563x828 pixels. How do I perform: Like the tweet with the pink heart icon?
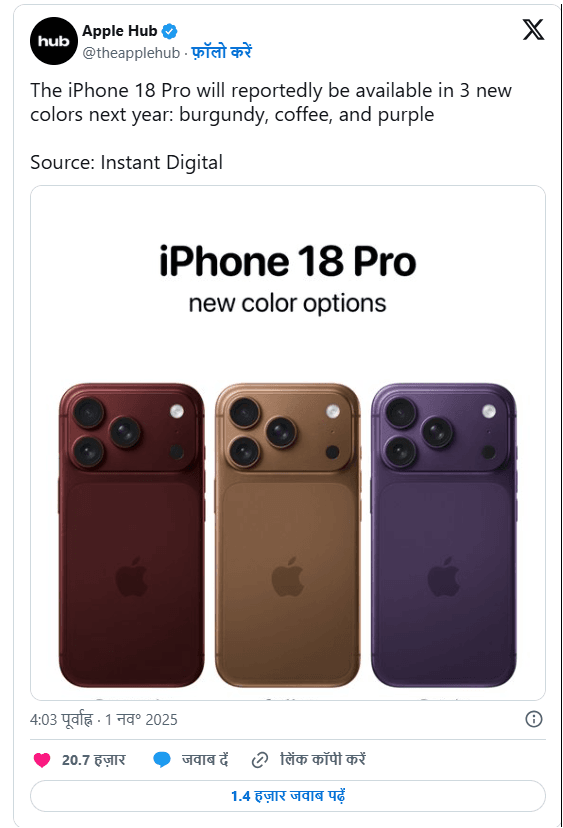tap(42, 760)
